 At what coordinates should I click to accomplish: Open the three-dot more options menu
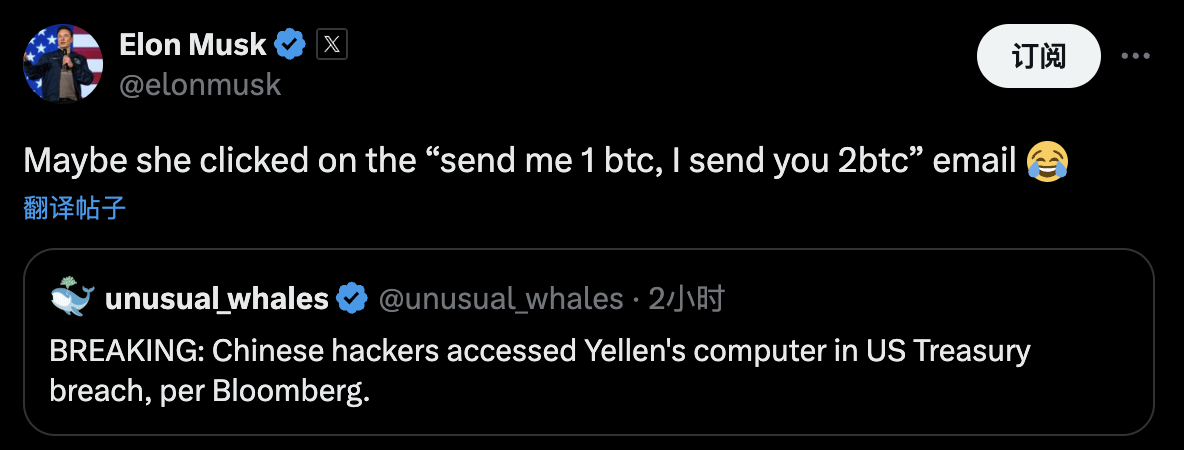point(1135,56)
